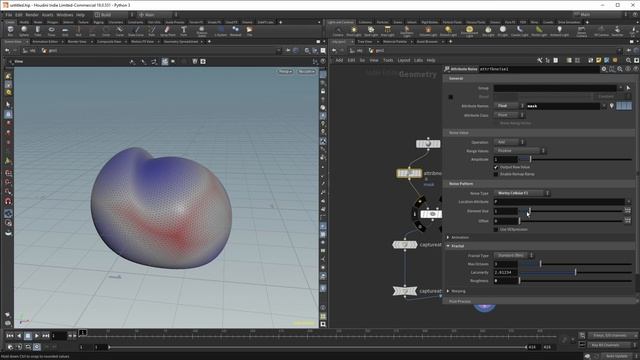Open the network editor Labs menu

pos(418,60)
